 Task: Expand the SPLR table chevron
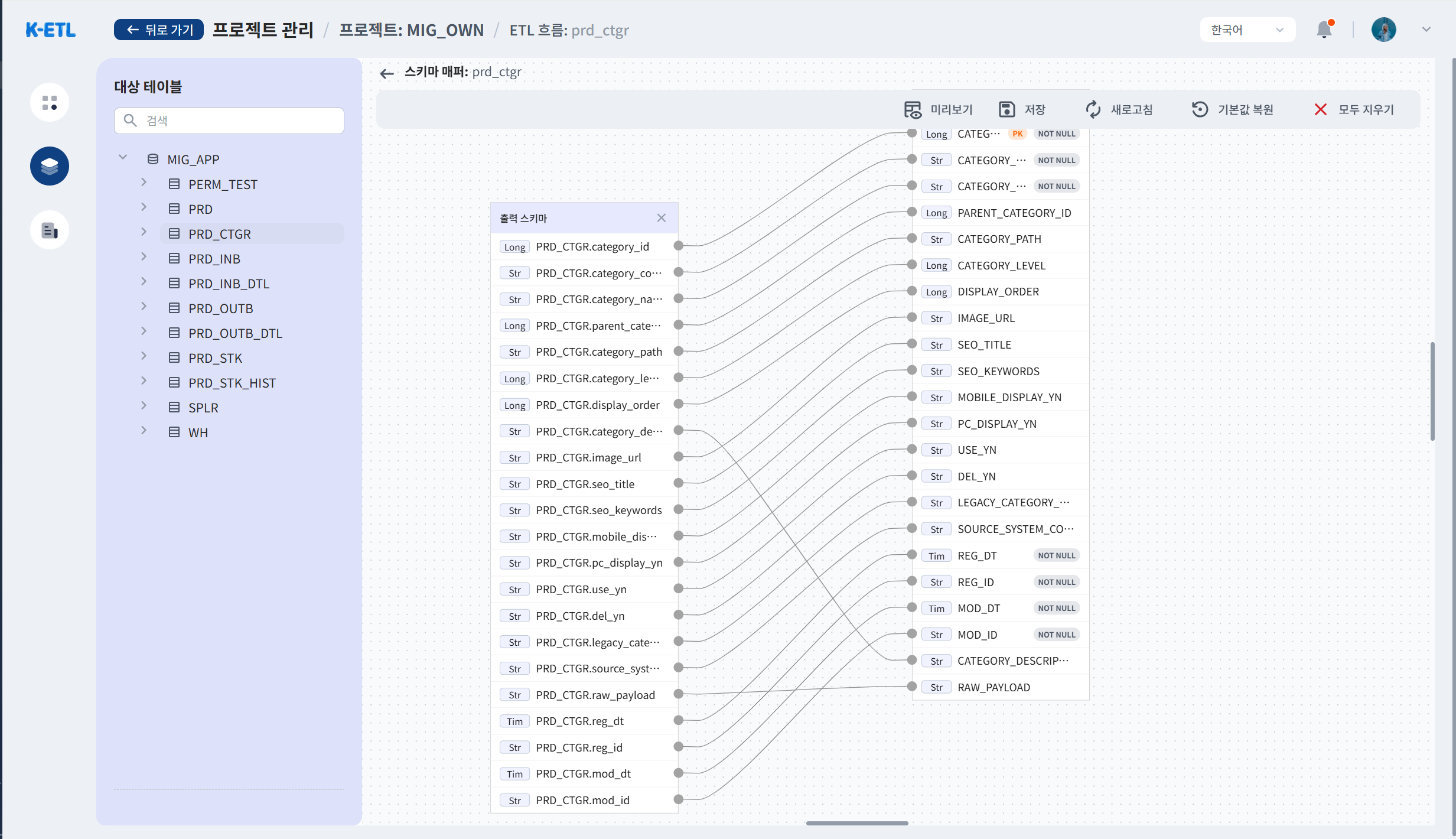144,406
